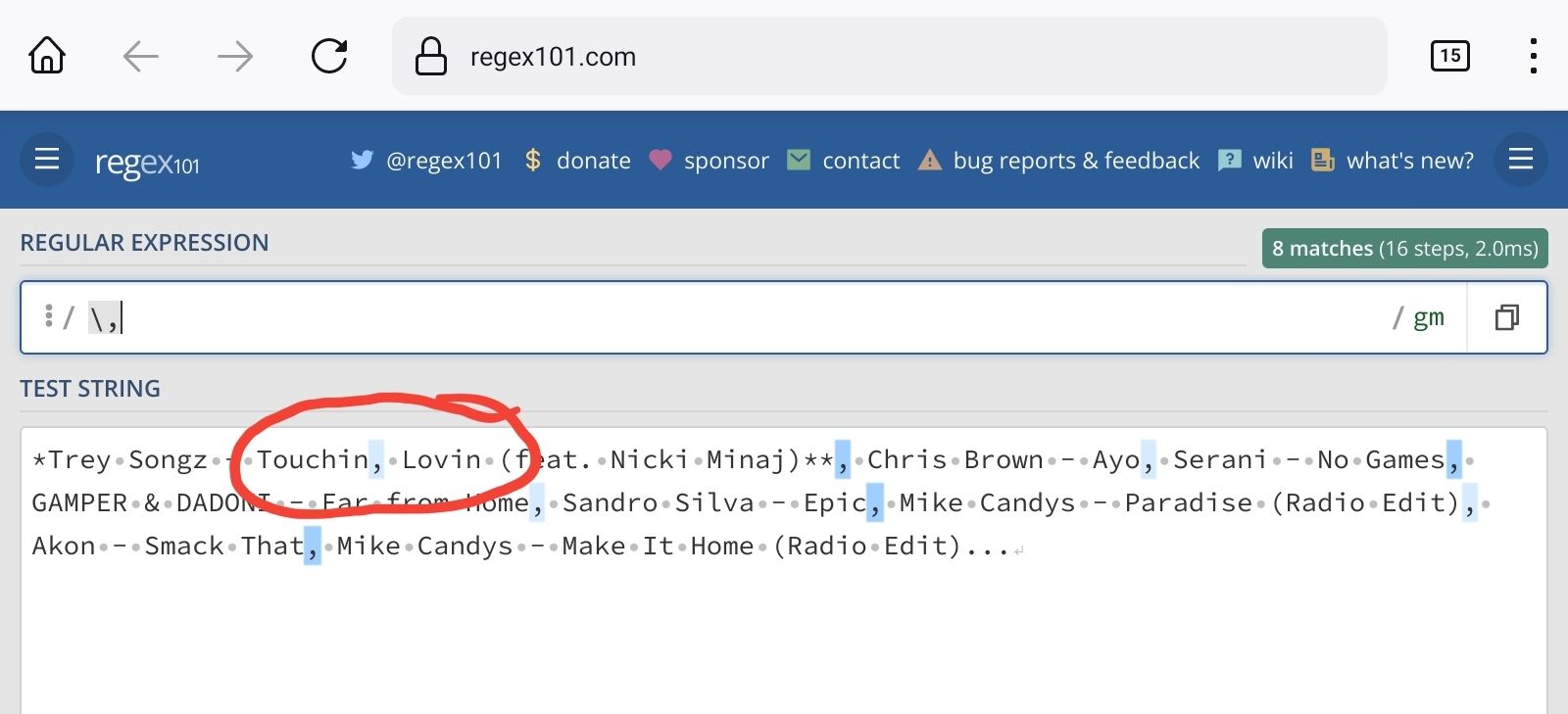The width and height of the screenshot is (1568, 714).
Task: Click the contact envelope icon
Action: pos(799,160)
